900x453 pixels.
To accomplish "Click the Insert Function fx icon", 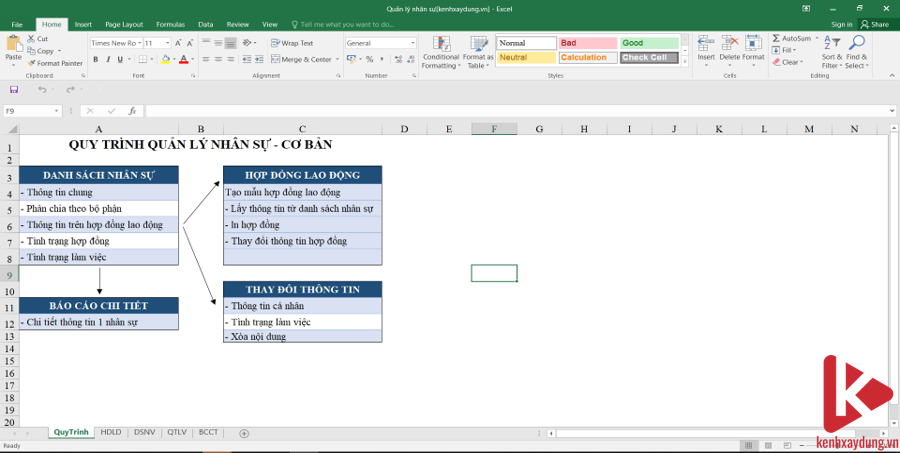I will (x=131, y=111).
